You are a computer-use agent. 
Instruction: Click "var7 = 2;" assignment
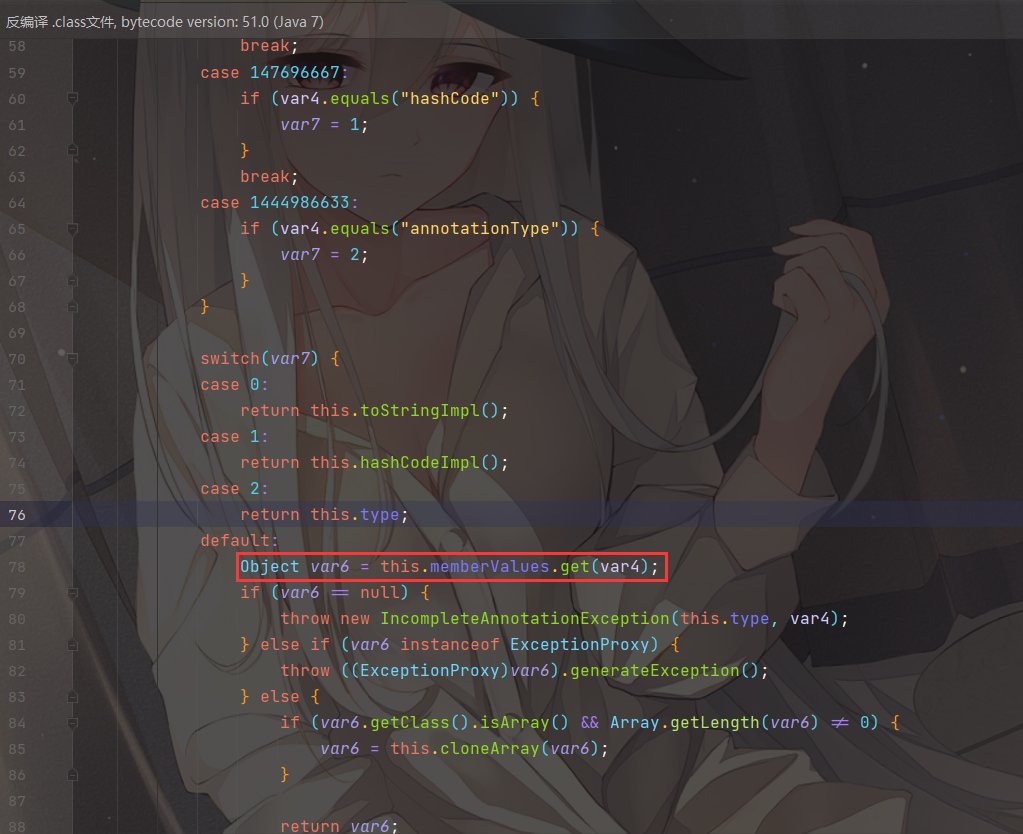[324, 255]
